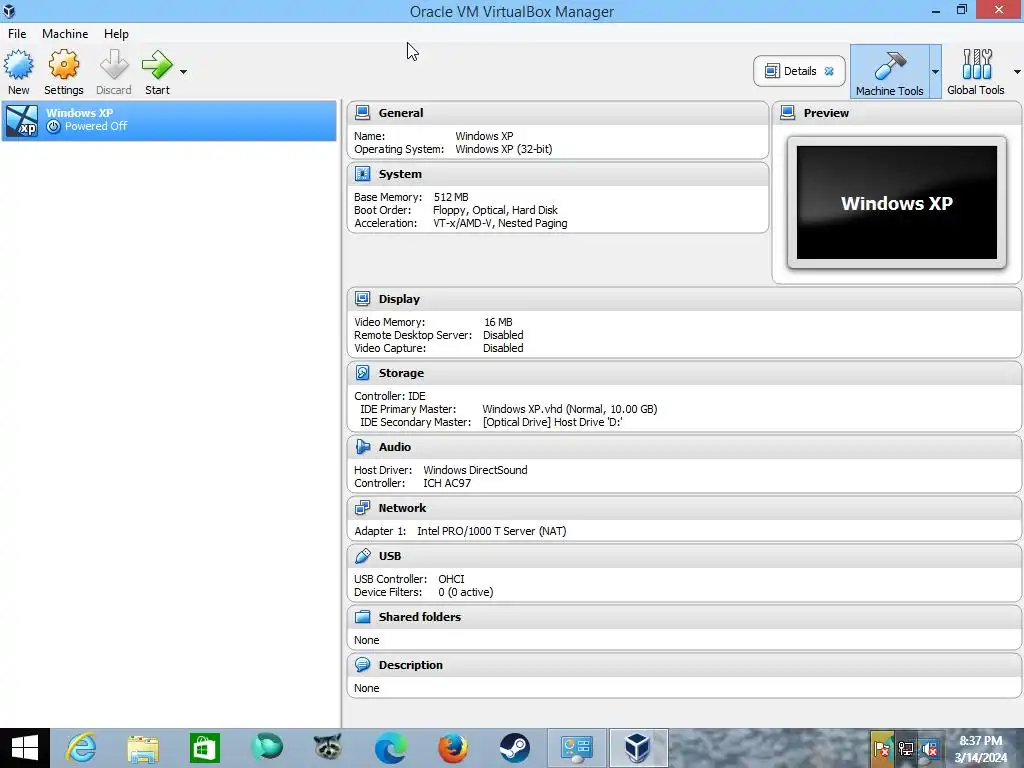Image resolution: width=1024 pixels, height=768 pixels.
Task: Open the General settings heading link
Action: tap(400, 112)
